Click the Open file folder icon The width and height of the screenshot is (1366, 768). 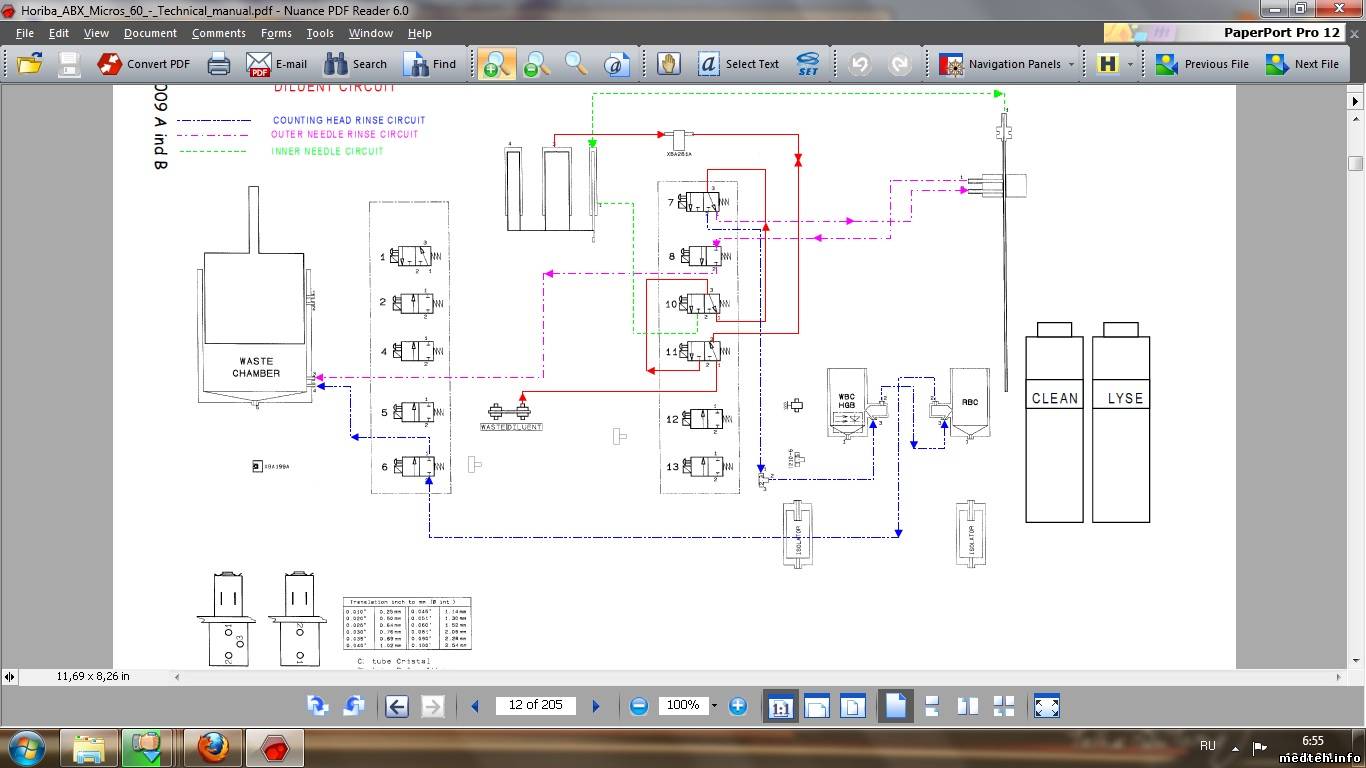pyautogui.click(x=29, y=64)
